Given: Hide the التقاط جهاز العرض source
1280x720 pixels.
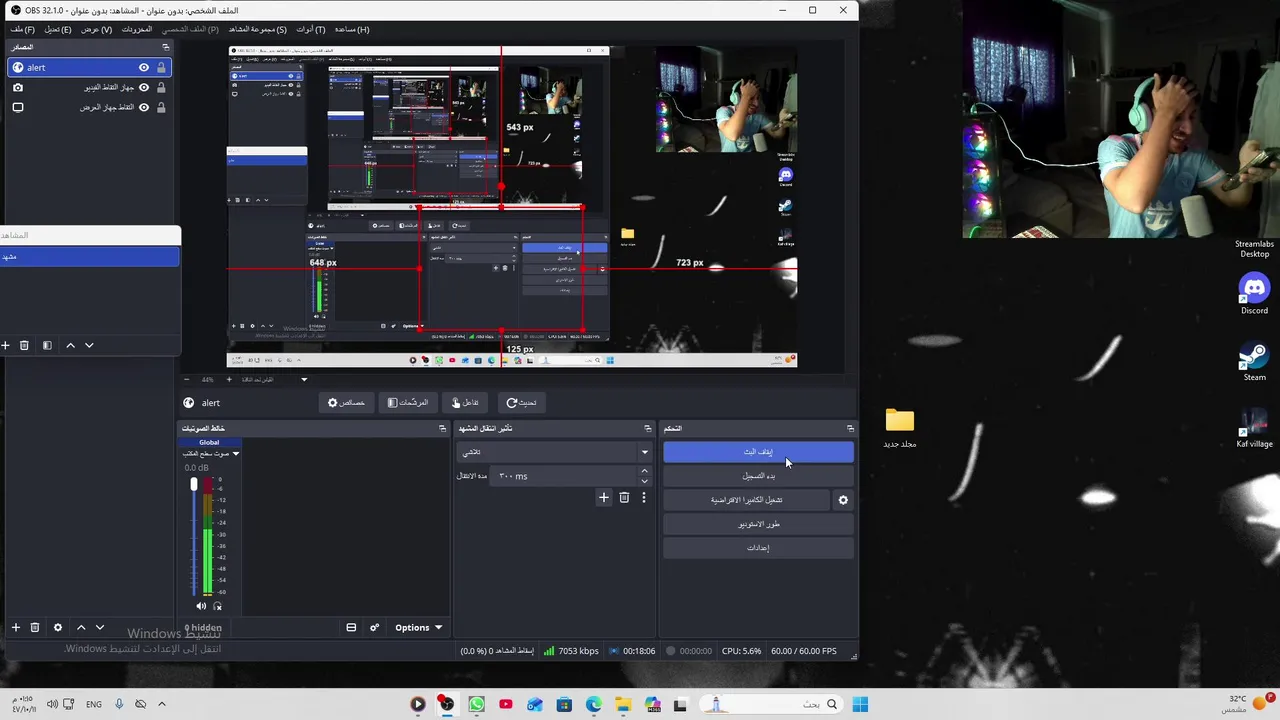Looking at the screenshot, I should (144, 107).
